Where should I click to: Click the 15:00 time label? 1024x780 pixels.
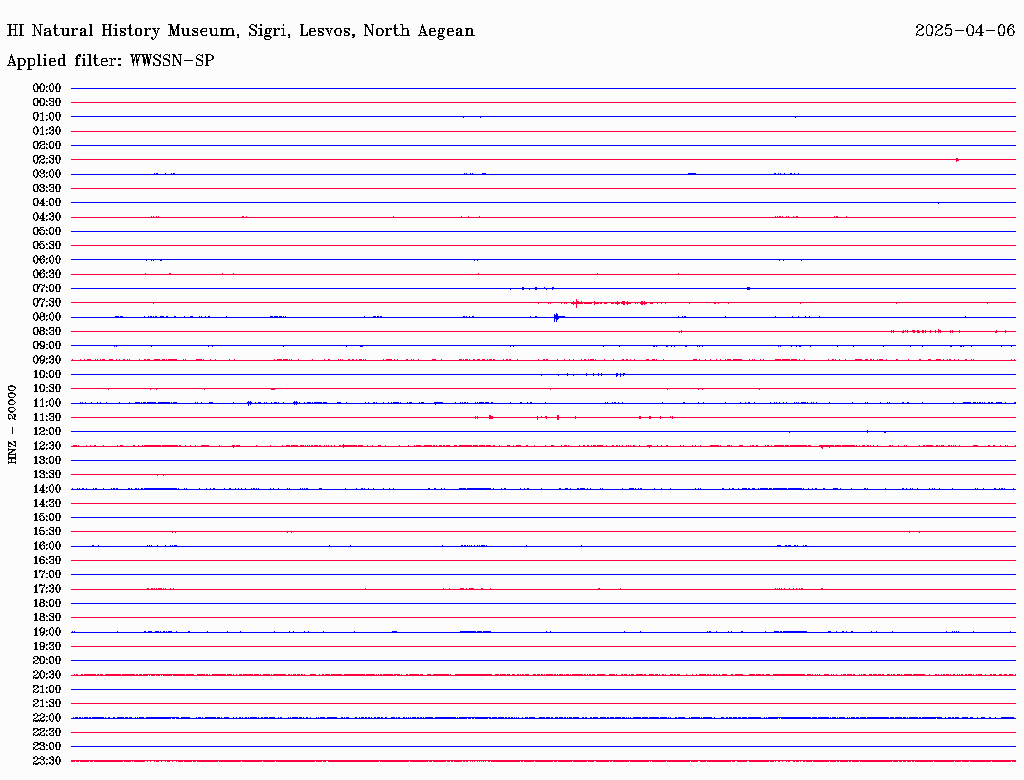[x=47, y=517]
